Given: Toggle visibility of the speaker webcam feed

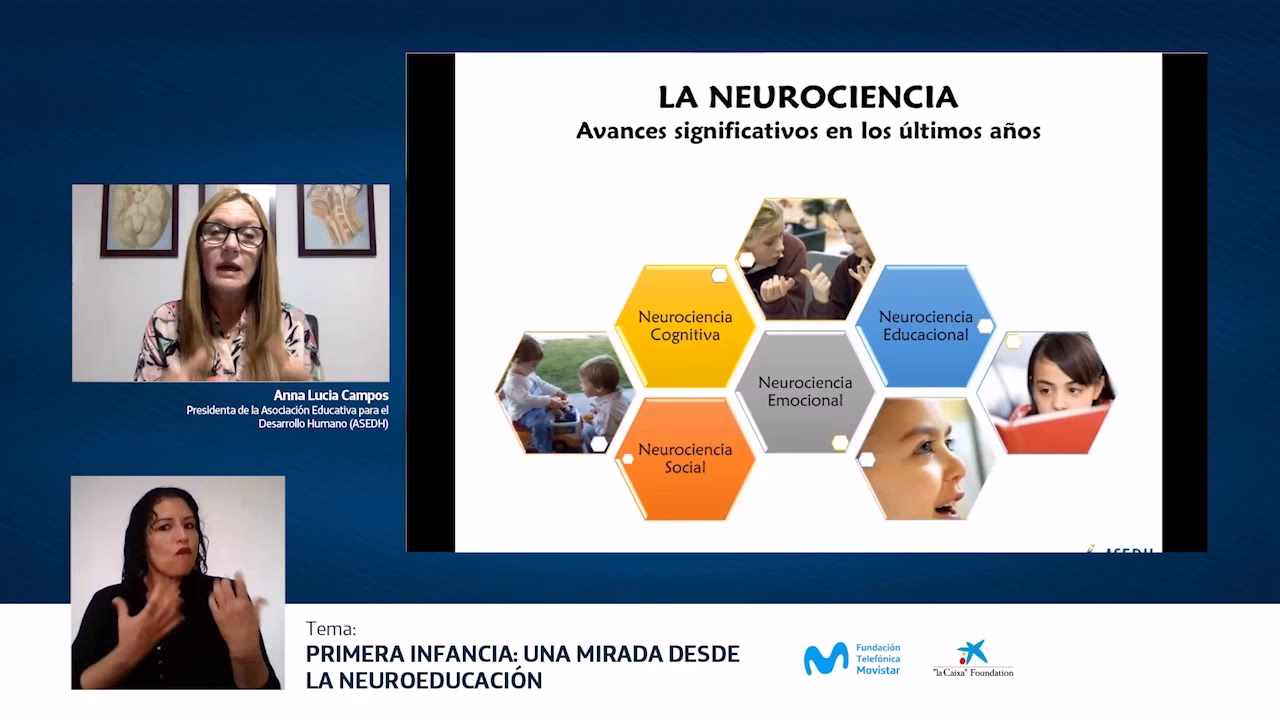Looking at the screenshot, I should pos(230,283).
